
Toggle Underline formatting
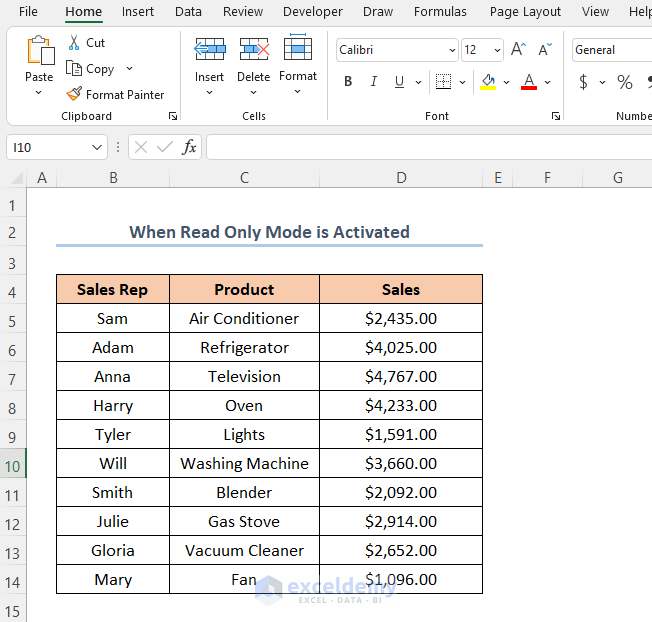pyautogui.click(x=401, y=82)
